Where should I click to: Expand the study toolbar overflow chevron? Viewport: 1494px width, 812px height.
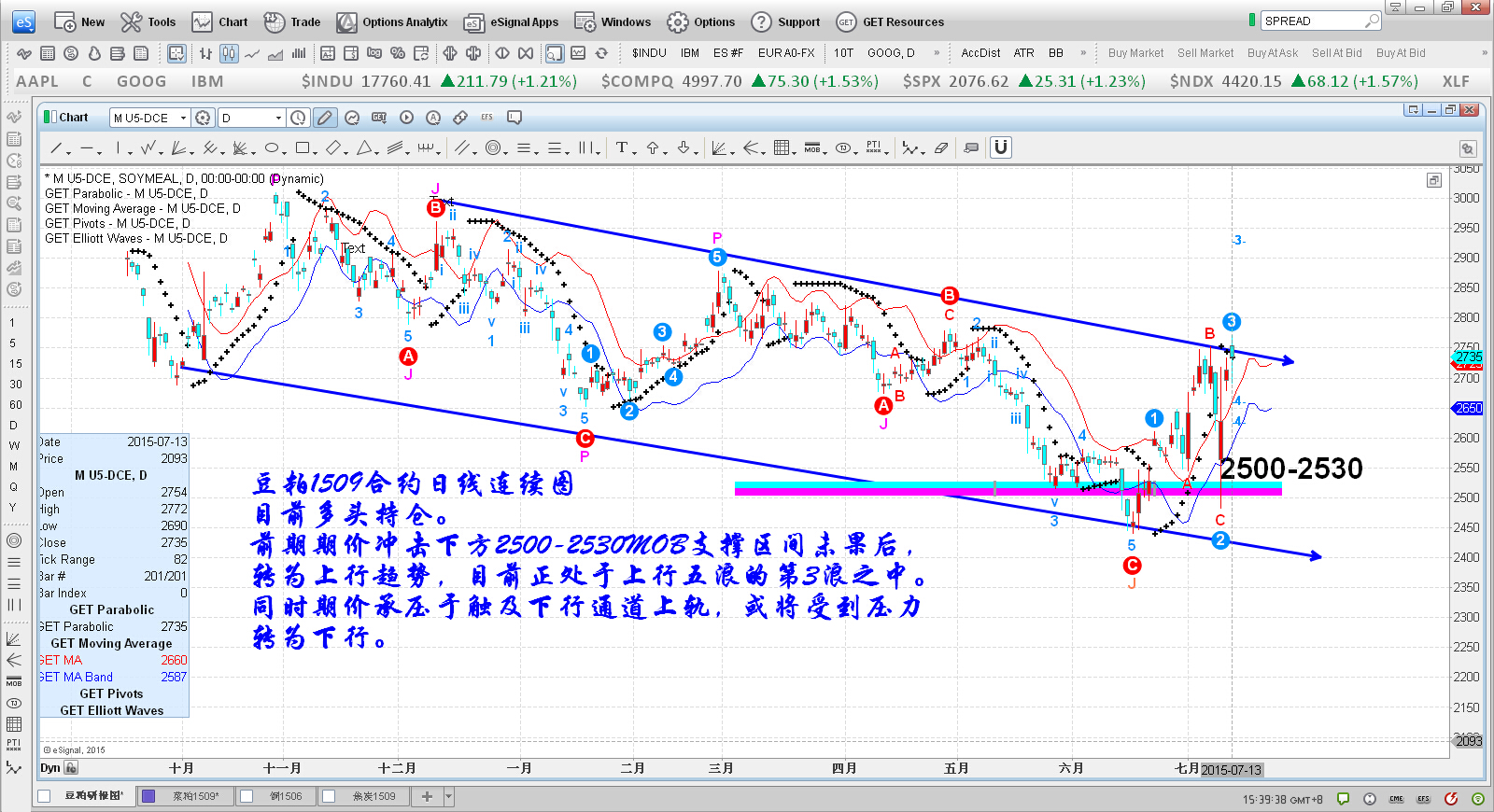[1083, 53]
